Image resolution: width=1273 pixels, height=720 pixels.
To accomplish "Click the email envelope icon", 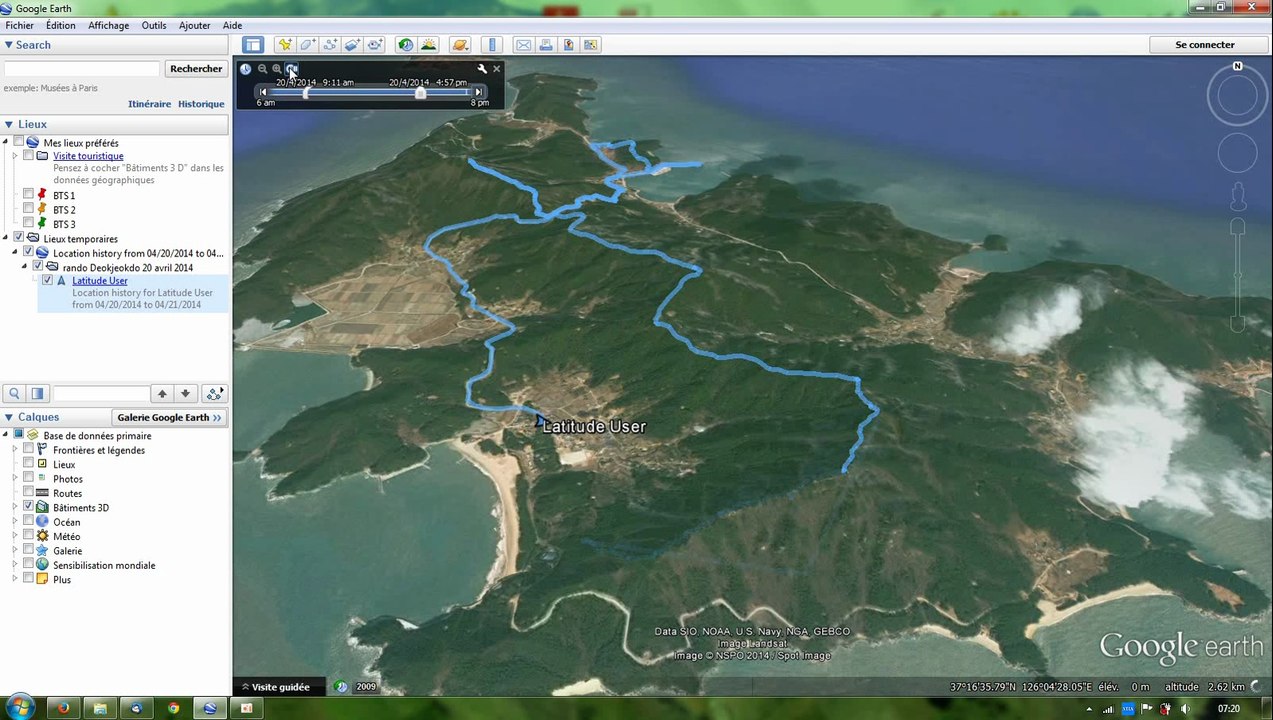I will [523, 45].
